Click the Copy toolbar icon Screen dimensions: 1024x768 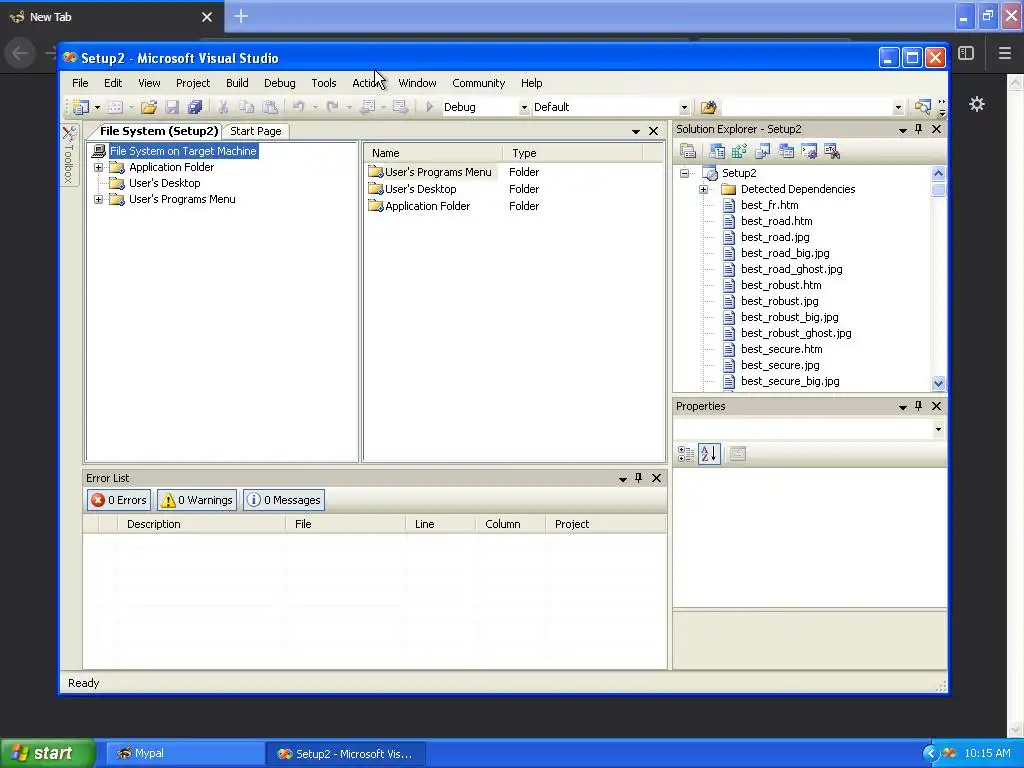click(246, 107)
